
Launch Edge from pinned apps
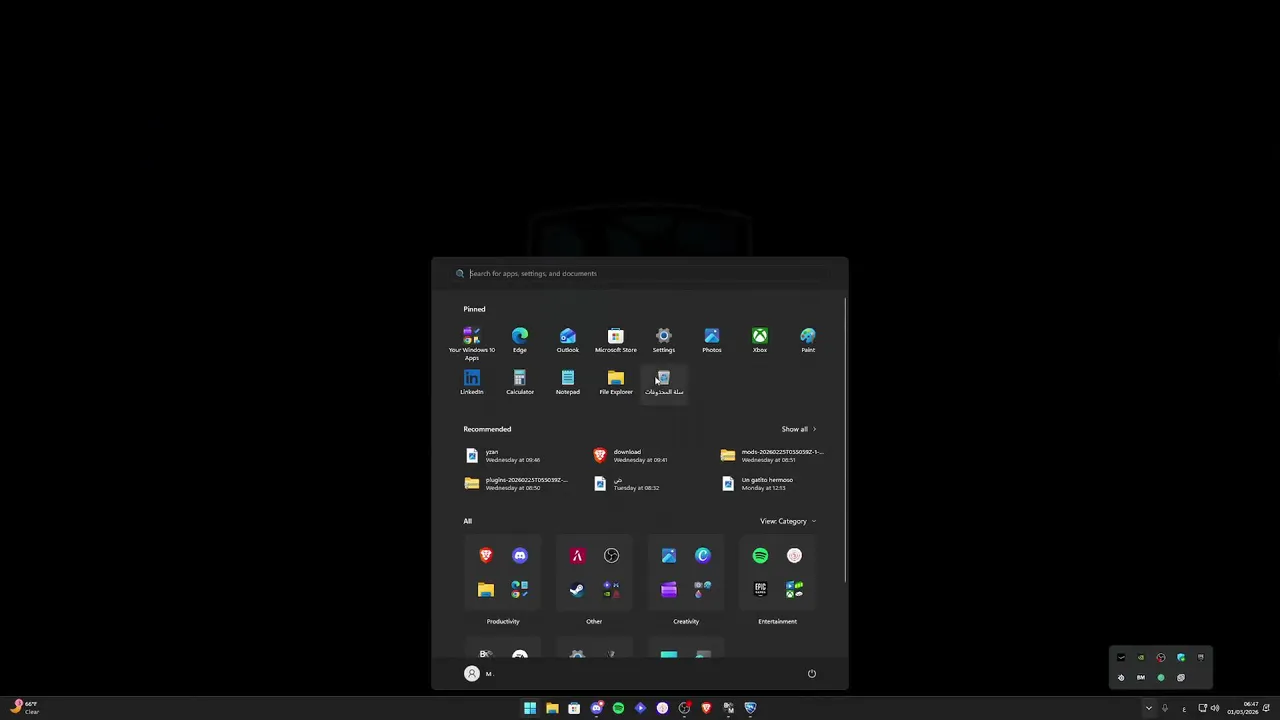click(520, 340)
